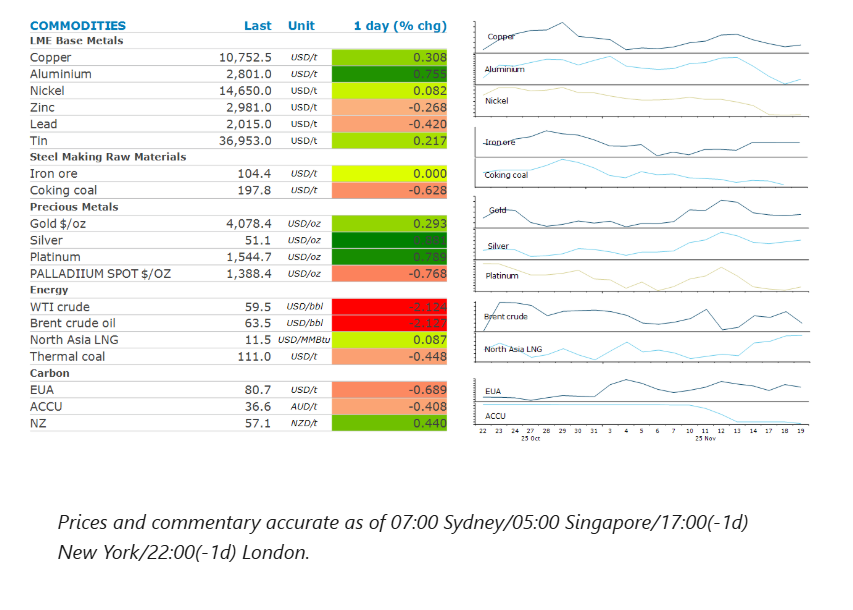Click Iron ore change cell 0.000
Image resolution: width=853 pixels, height=610 pixels.
pyautogui.click(x=390, y=174)
